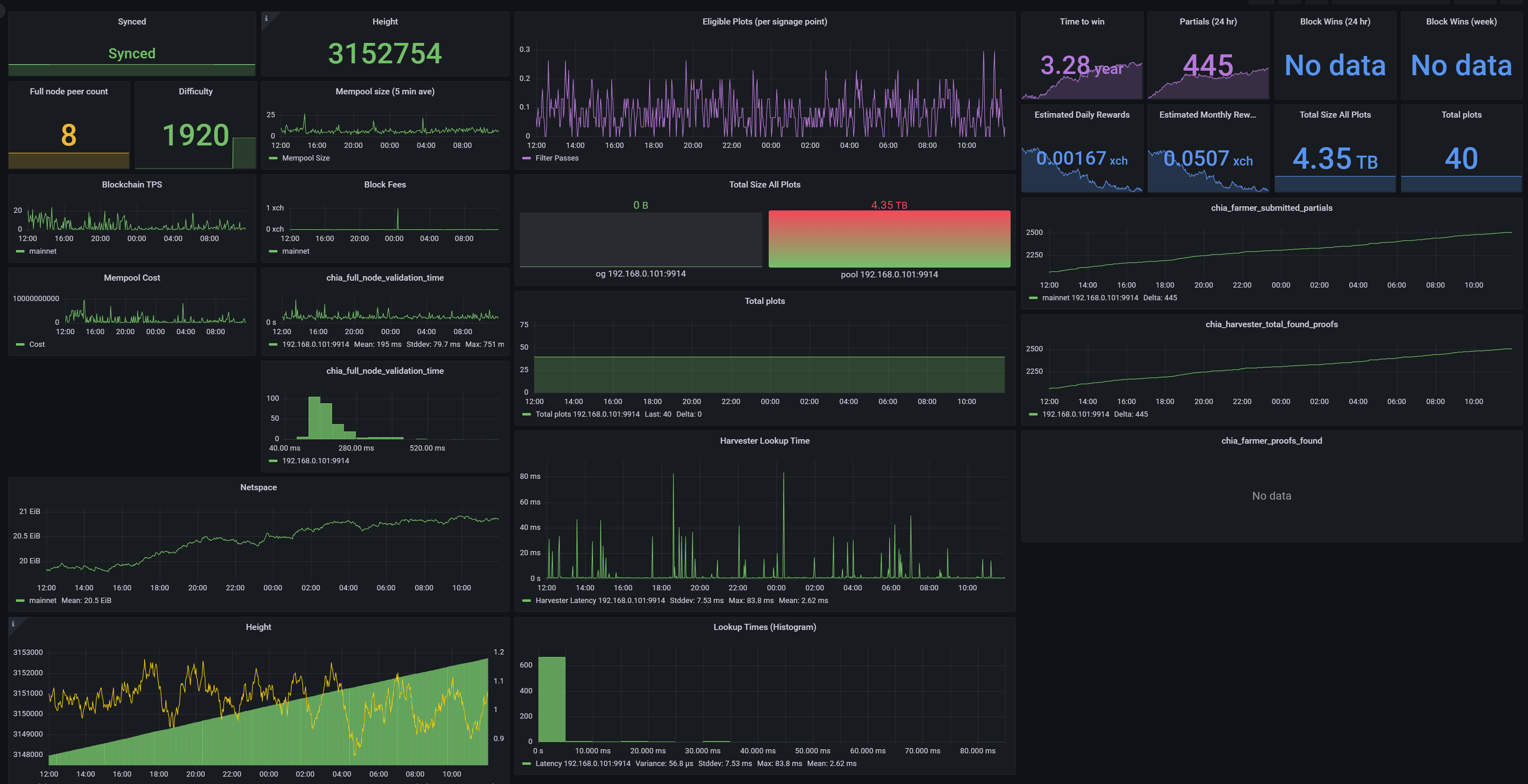Open the Netspace panel title menu
The image size is (1528, 784).
(x=258, y=487)
